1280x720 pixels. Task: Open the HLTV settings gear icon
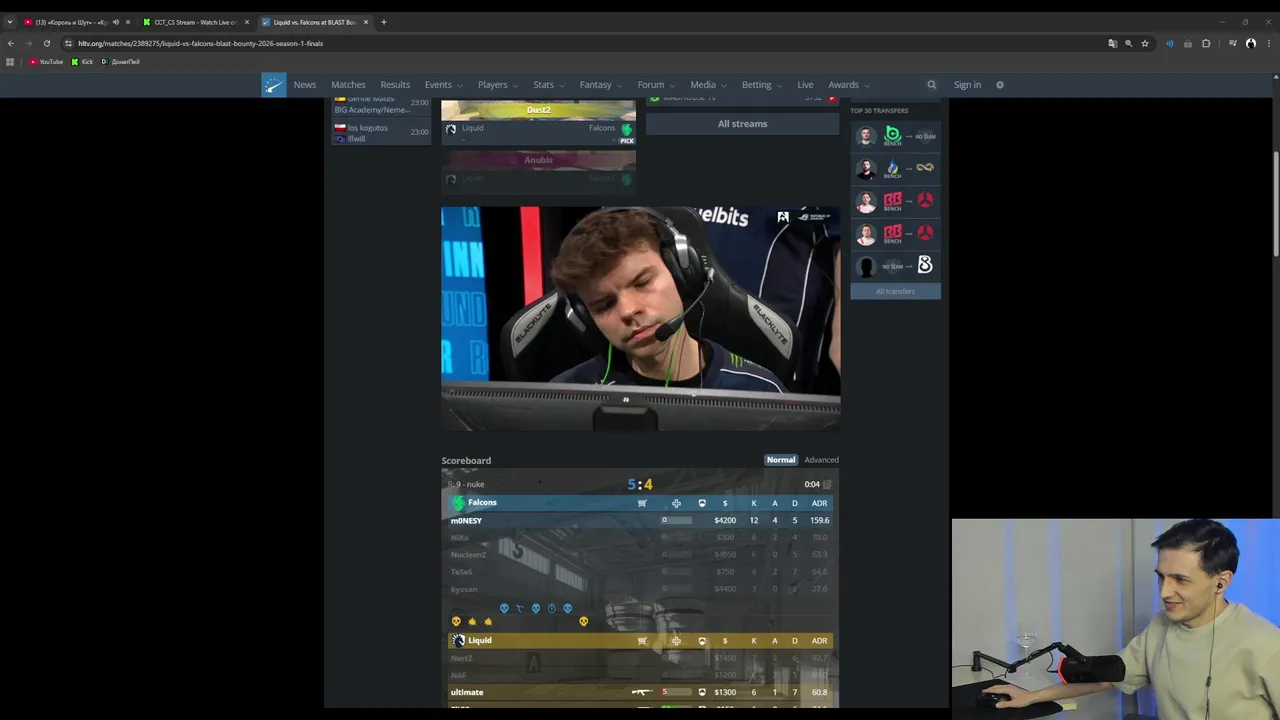999,85
